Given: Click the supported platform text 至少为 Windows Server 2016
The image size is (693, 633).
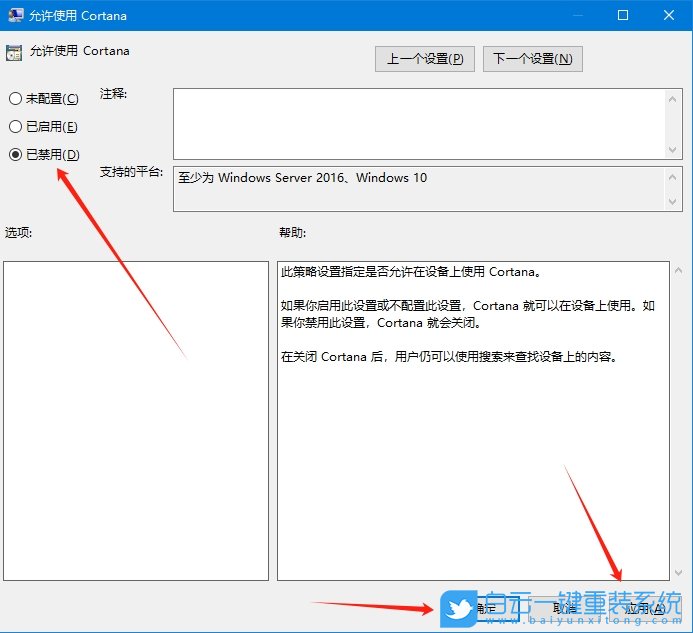Looking at the screenshot, I should [260, 178].
